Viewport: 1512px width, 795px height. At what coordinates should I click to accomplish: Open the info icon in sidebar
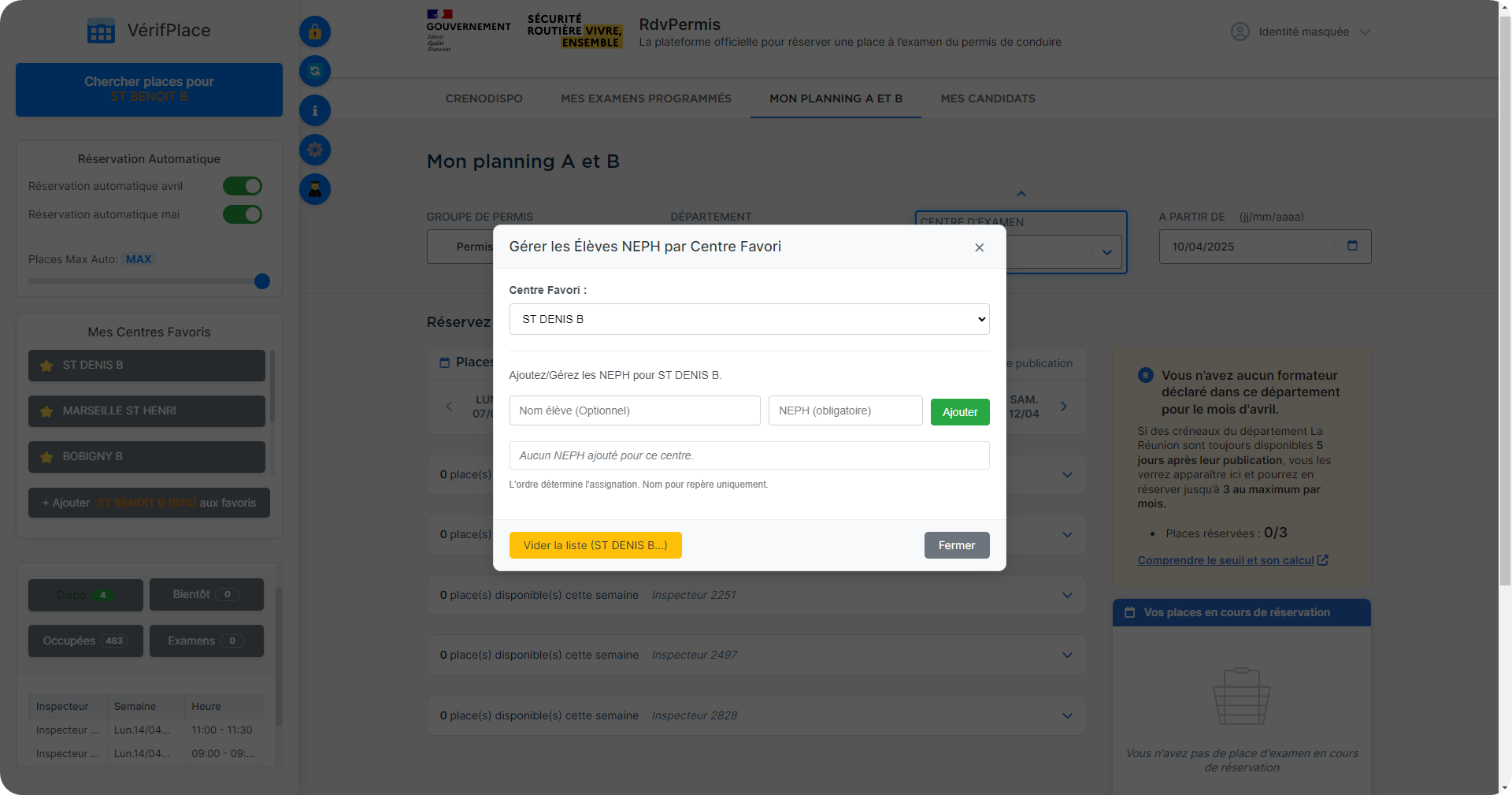314,110
